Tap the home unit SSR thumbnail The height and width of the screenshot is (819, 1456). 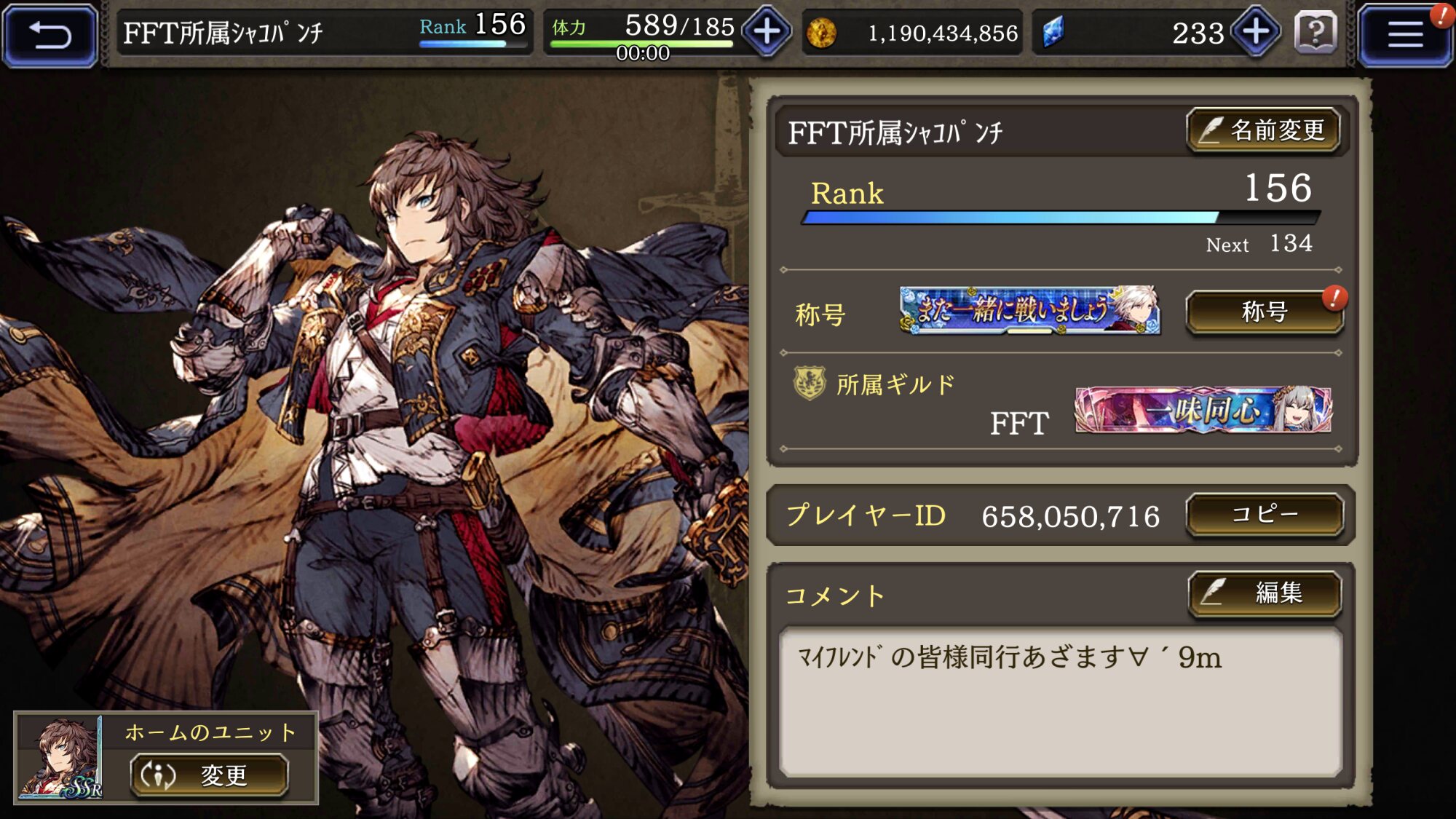coord(61,758)
